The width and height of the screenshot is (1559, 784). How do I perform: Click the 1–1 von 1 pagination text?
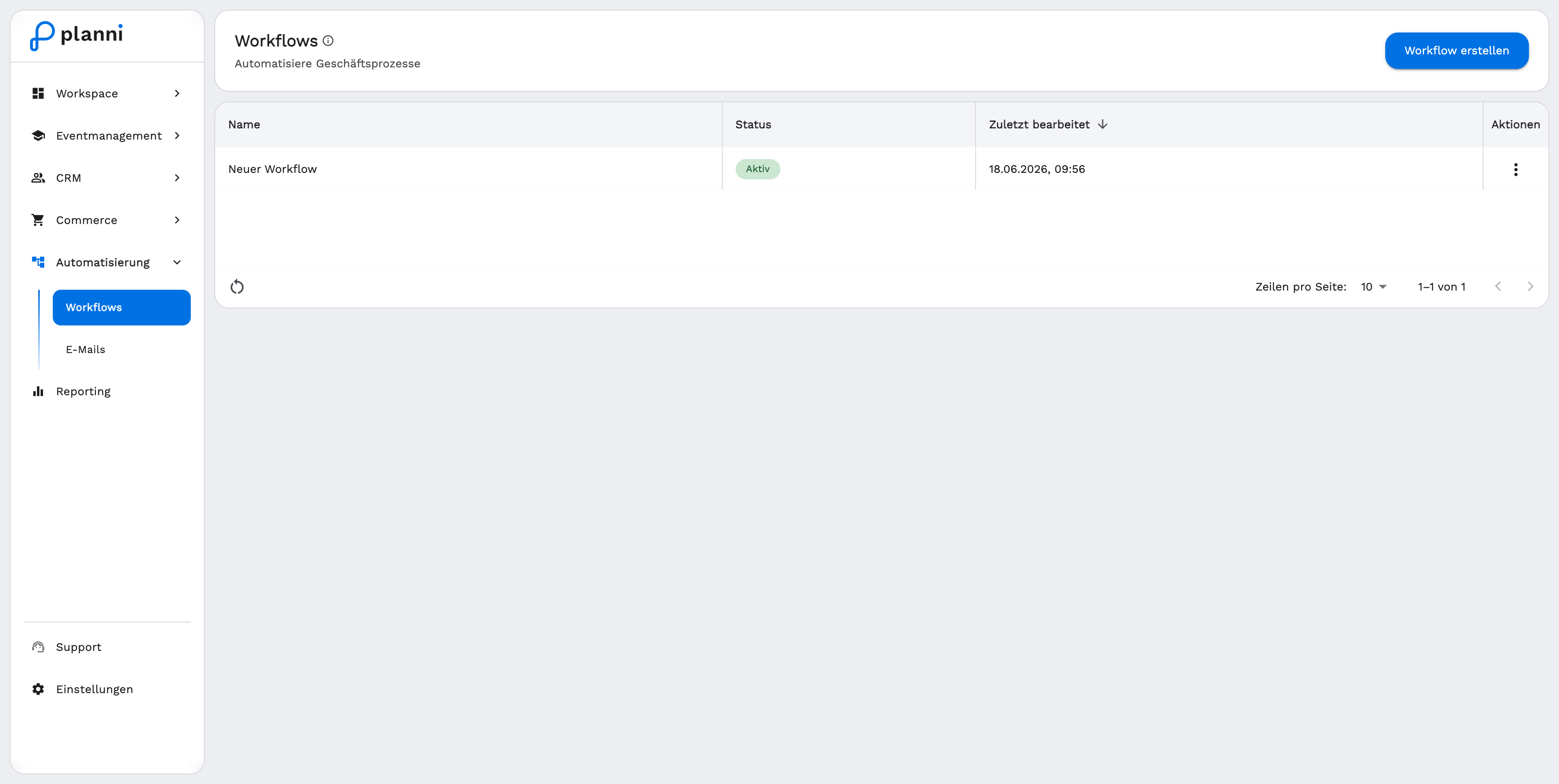pyautogui.click(x=1442, y=287)
